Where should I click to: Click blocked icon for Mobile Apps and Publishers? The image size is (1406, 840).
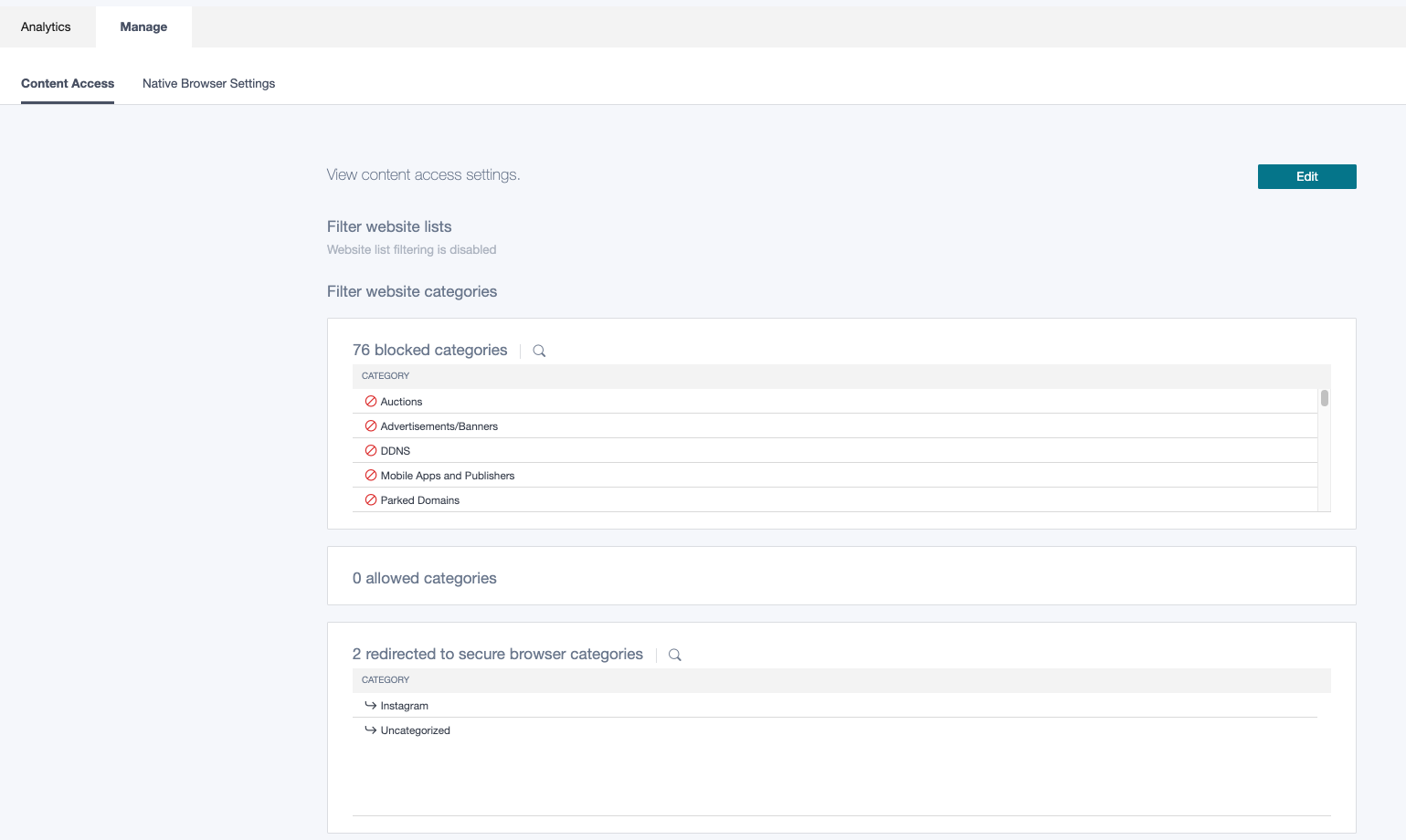[371, 476]
